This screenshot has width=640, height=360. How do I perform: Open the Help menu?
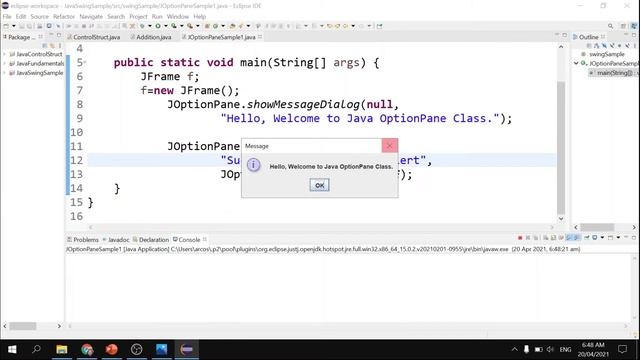pyautogui.click(x=199, y=17)
